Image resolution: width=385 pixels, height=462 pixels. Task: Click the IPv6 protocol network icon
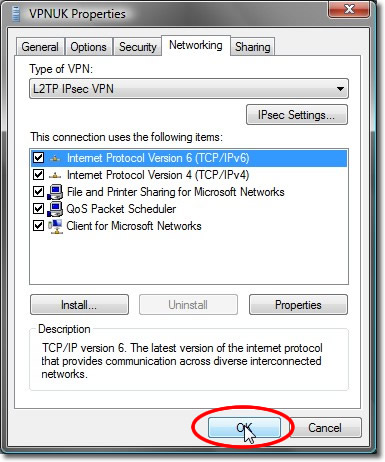tap(55, 158)
